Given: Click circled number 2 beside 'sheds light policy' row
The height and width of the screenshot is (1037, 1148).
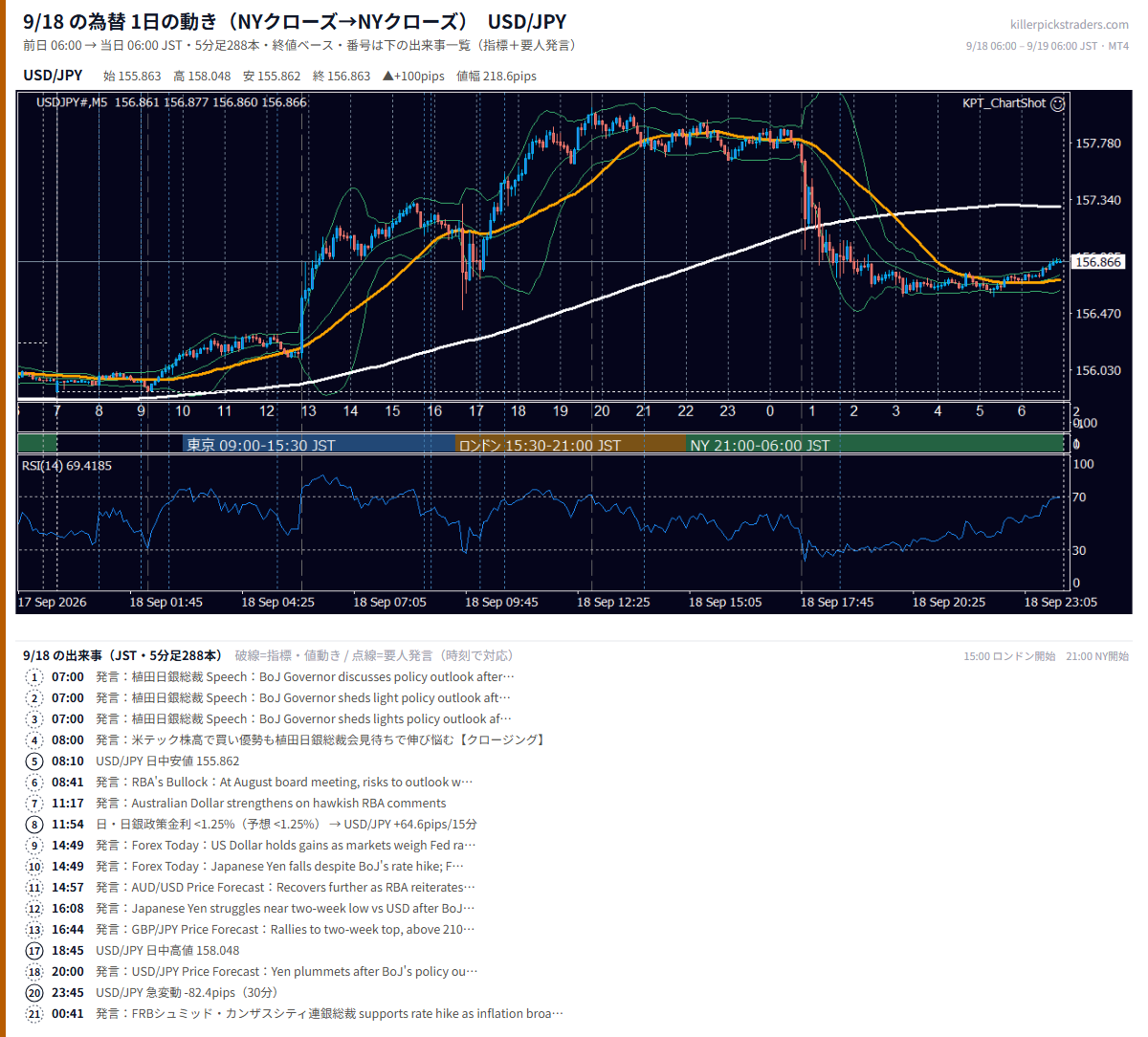Looking at the screenshot, I should point(34,698).
